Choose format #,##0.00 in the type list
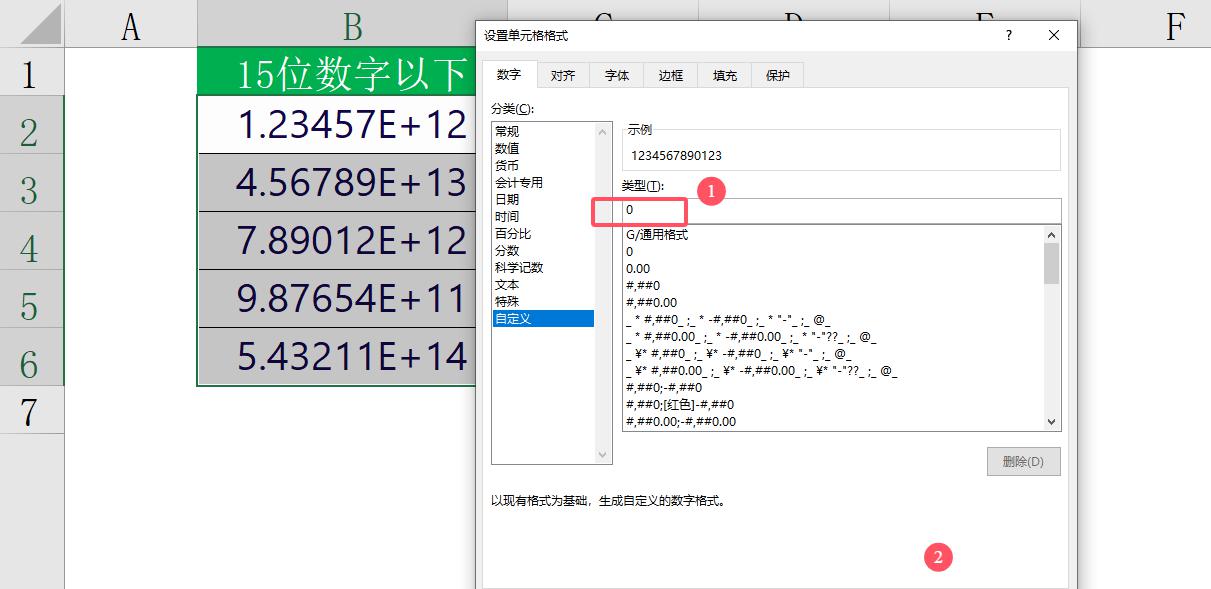Image resolution: width=1211 pixels, height=589 pixels. [833, 303]
